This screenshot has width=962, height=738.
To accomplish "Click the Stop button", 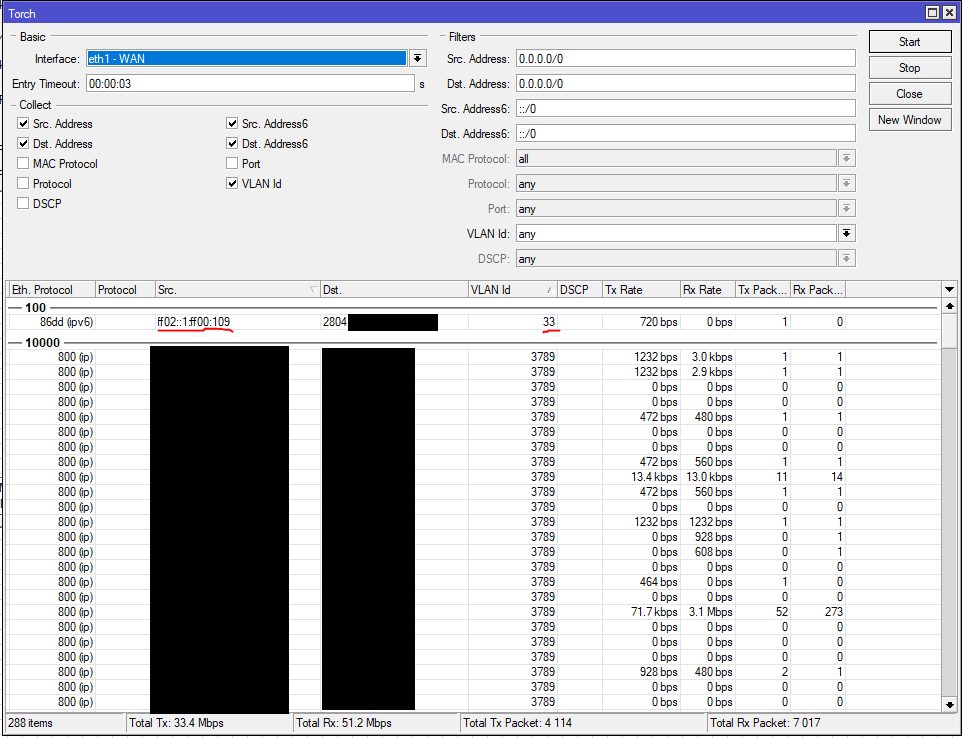I will coord(909,67).
